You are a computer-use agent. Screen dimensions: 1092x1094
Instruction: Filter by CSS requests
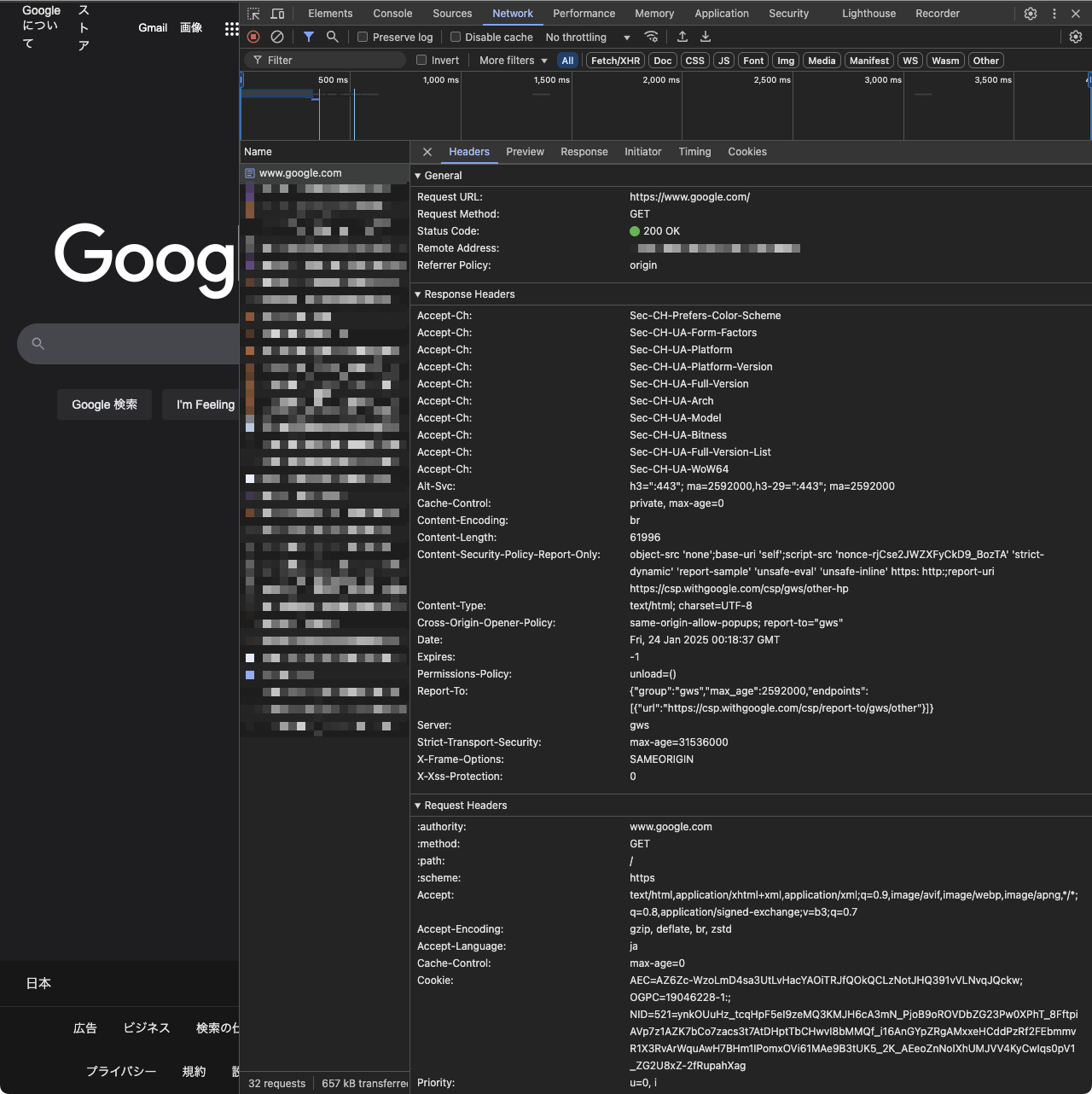695,61
